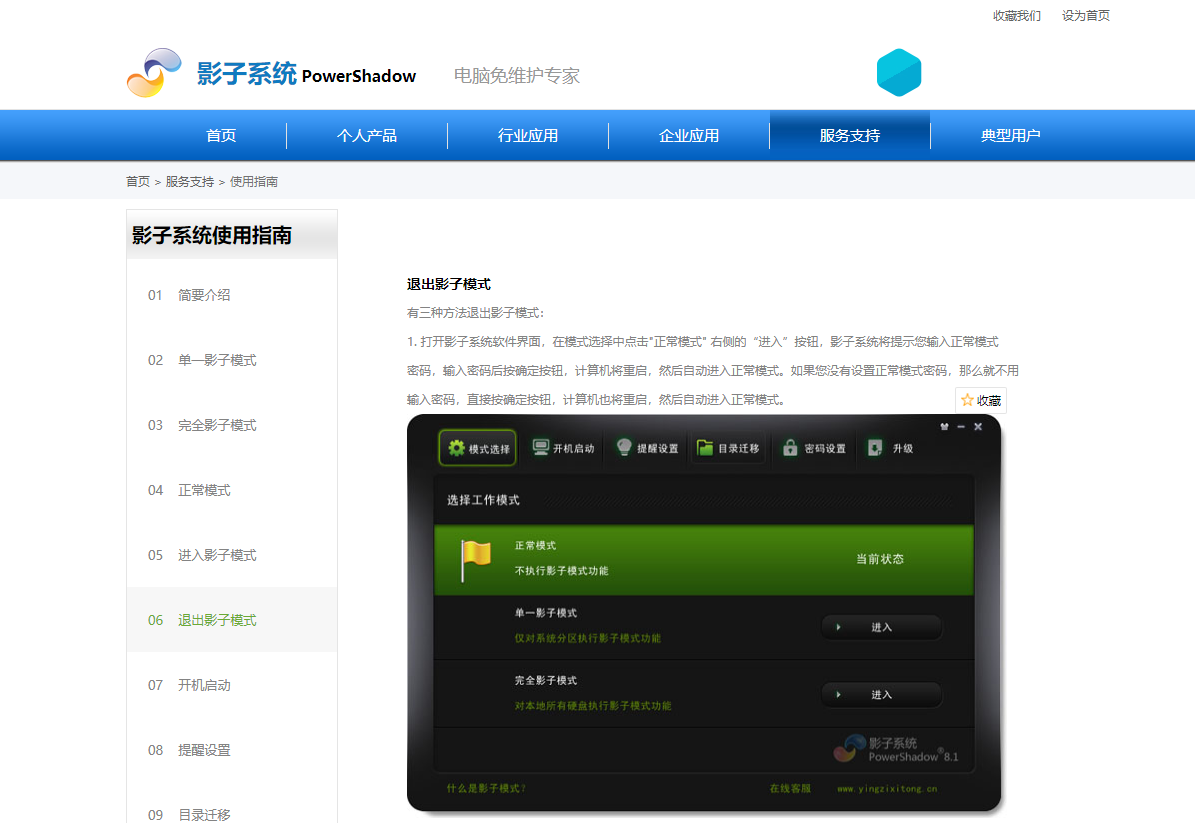Open the 企业应用 menu item
Screen dimensions: 1195x823
click(x=688, y=135)
